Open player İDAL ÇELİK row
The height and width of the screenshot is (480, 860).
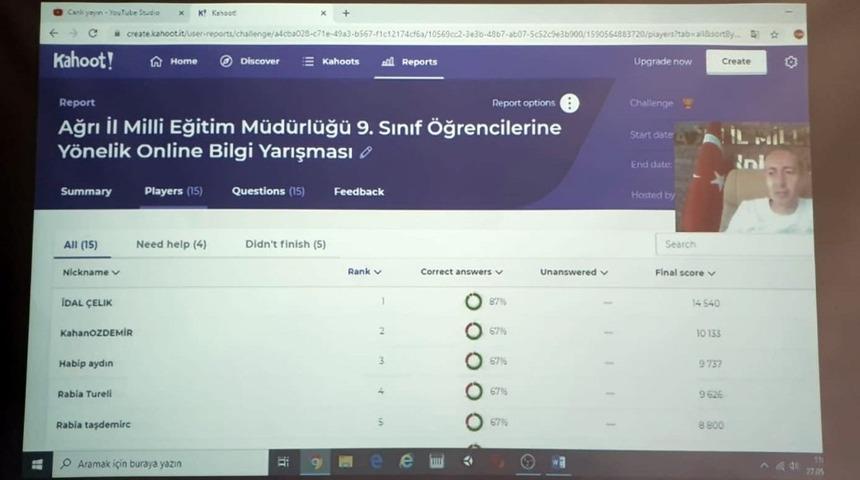click(x=433, y=302)
